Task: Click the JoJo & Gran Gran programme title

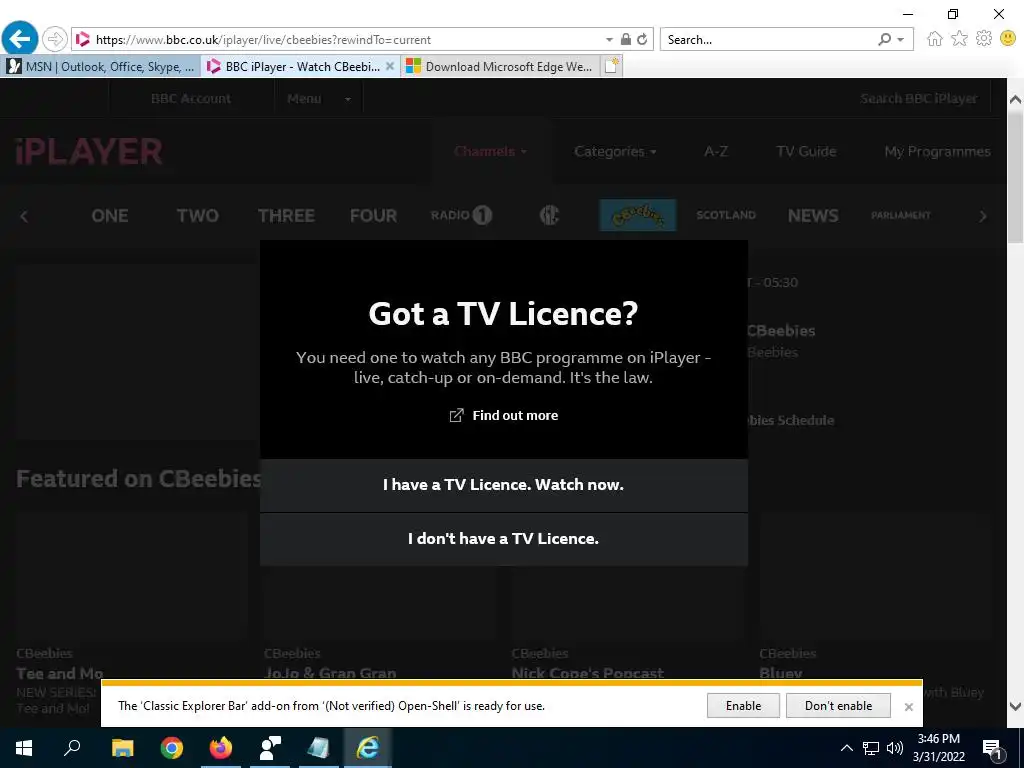Action: [330, 673]
